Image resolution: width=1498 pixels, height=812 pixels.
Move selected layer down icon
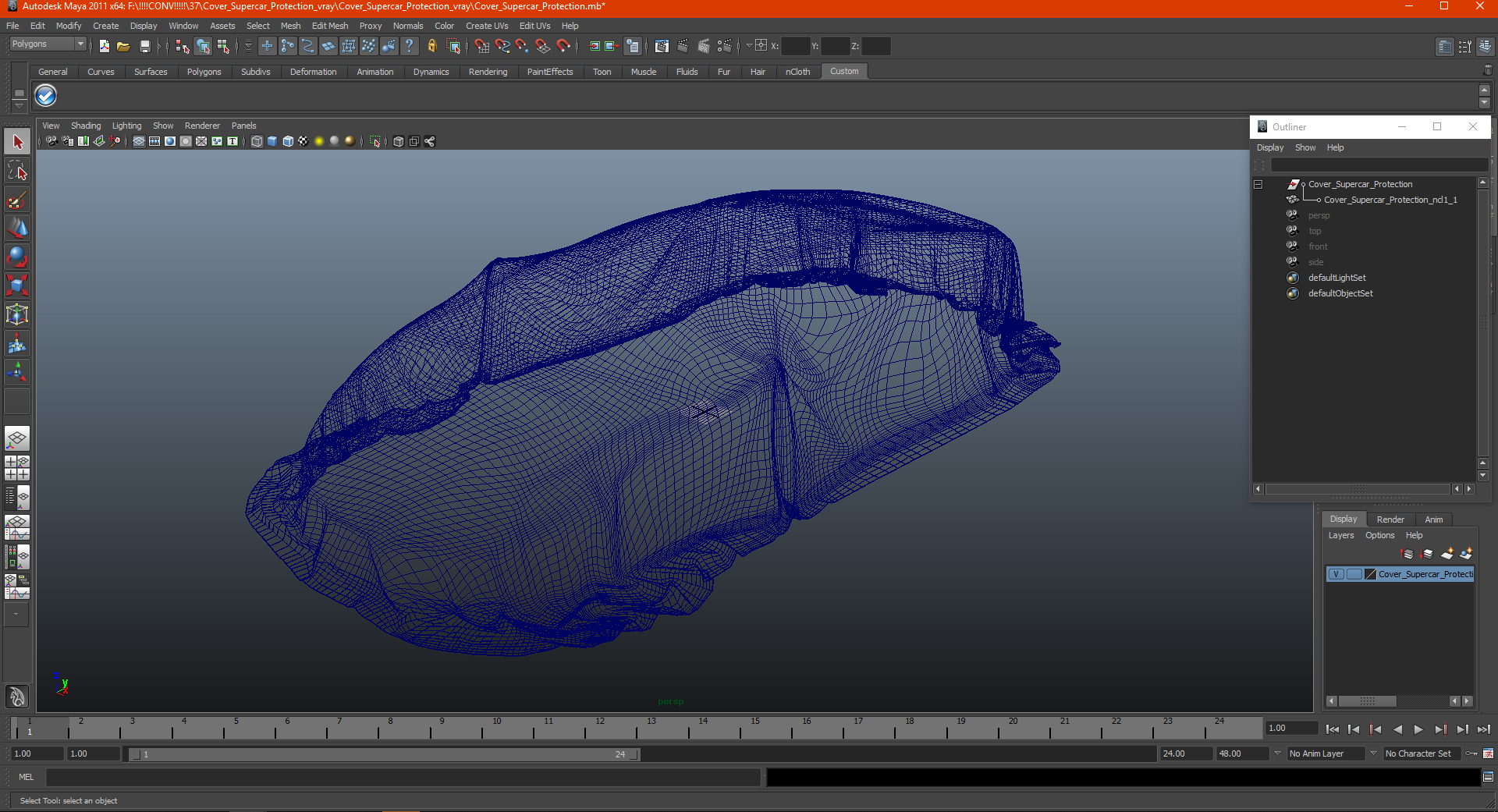(x=1427, y=554)
